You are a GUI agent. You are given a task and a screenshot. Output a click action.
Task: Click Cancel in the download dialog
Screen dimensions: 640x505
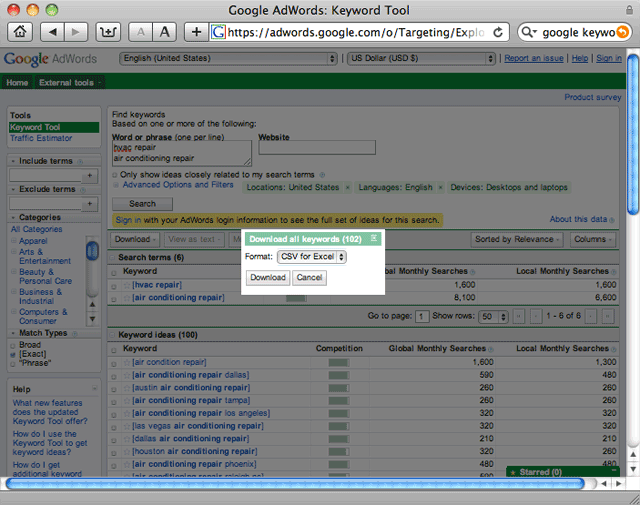(x=309, y=278)
